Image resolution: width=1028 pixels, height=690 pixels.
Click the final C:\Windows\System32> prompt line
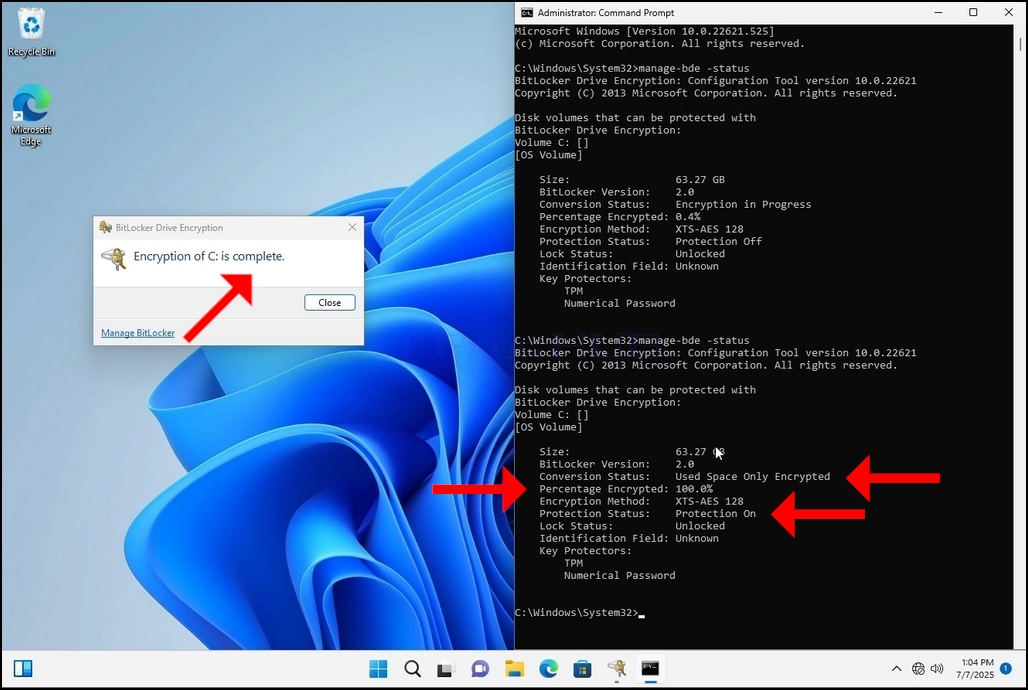580,613
